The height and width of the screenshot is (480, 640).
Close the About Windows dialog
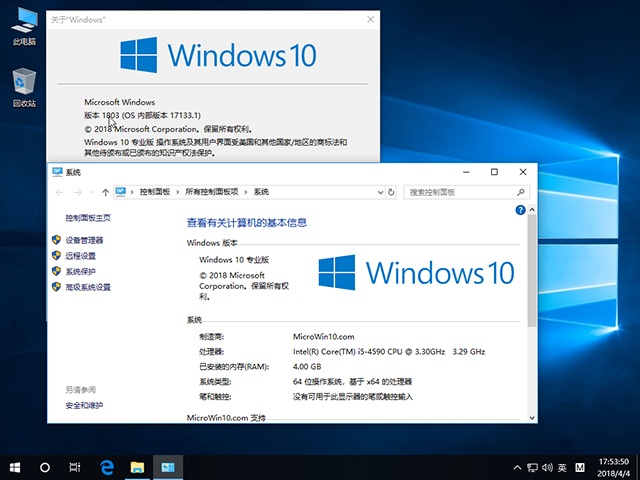(370, 19)
